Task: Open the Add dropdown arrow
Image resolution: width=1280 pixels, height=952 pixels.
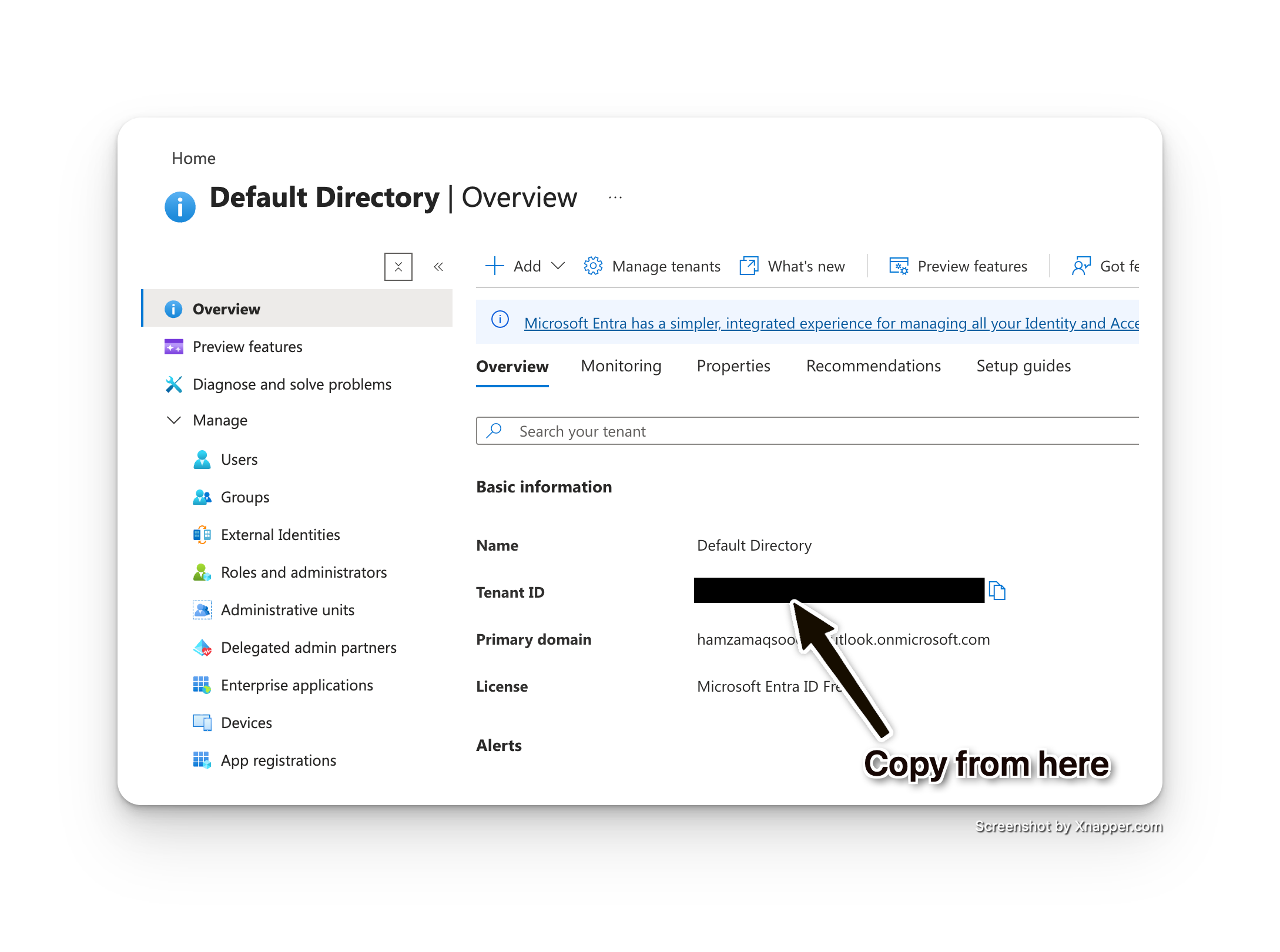Action: [558, 266]
